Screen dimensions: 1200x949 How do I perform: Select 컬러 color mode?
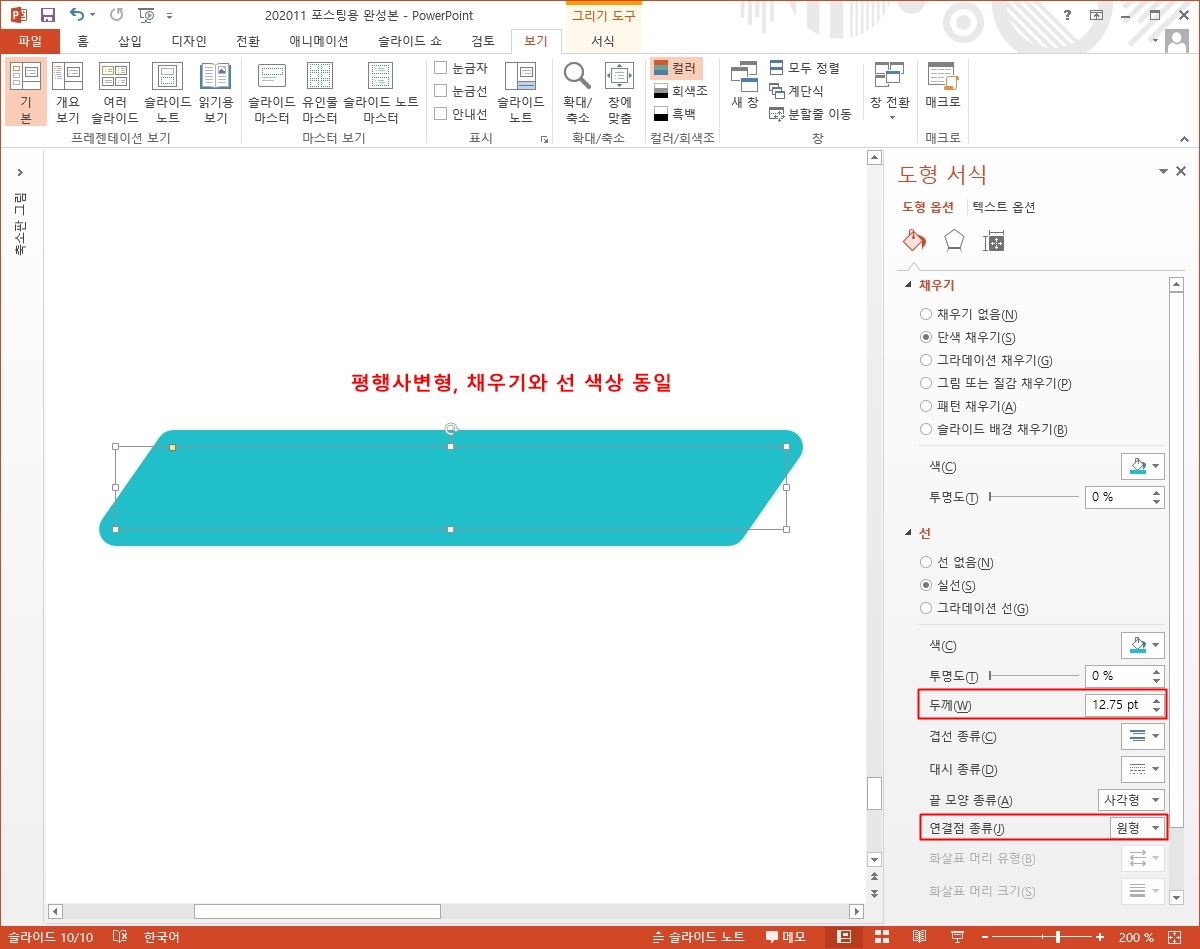click(x=677, y=68)
